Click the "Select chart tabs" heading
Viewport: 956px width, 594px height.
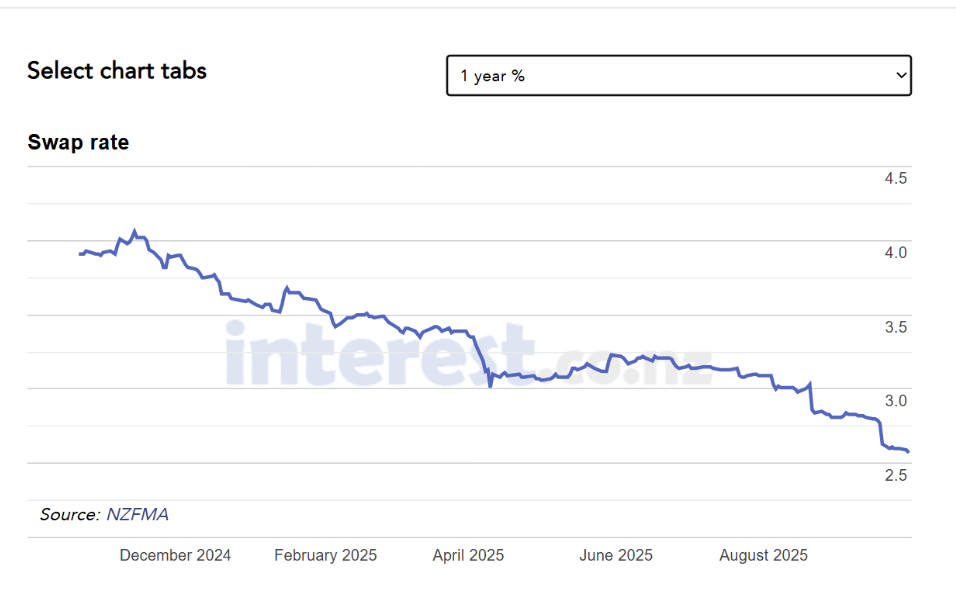click(x=117, y=71)
